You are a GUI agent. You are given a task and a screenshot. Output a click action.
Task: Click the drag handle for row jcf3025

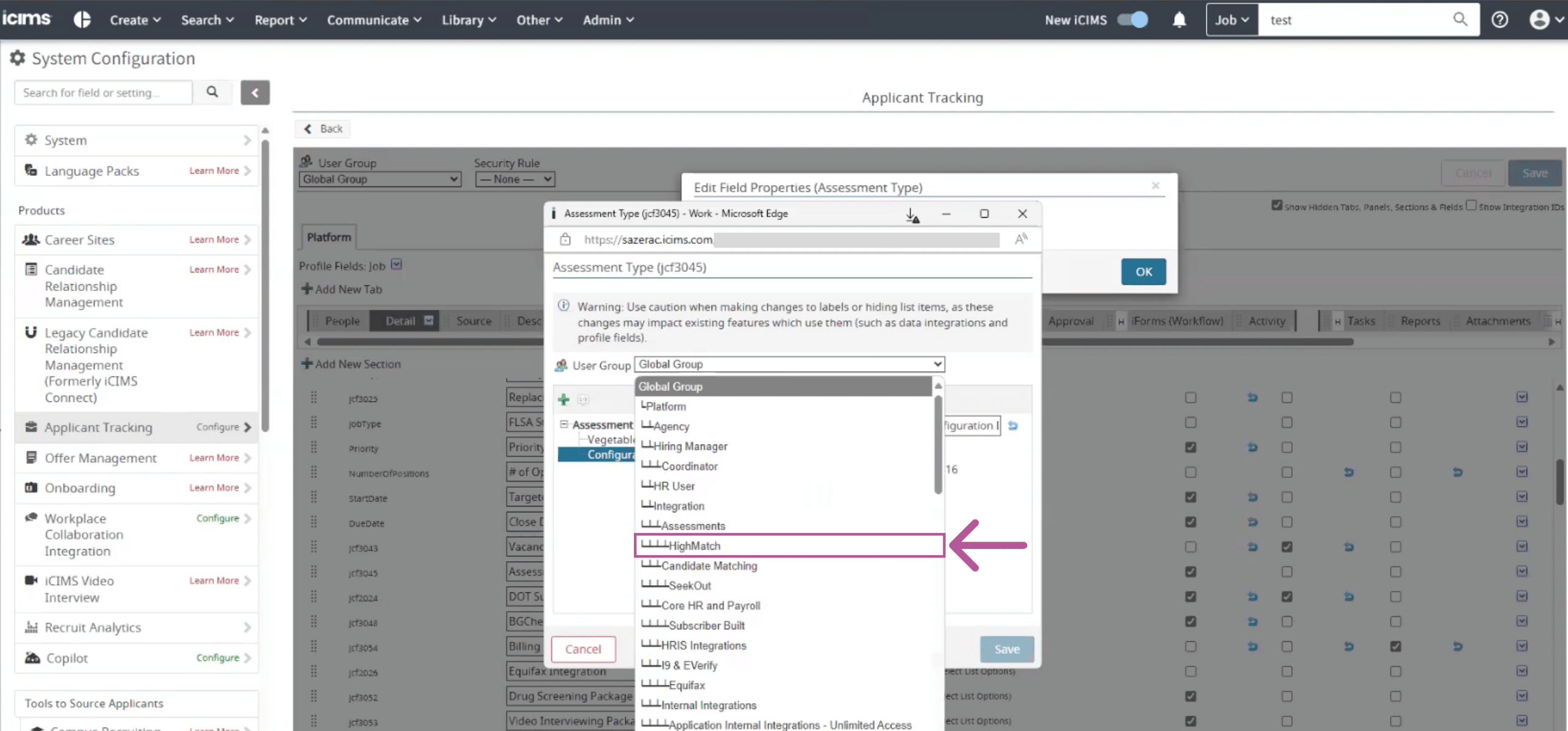pos(314,398)
